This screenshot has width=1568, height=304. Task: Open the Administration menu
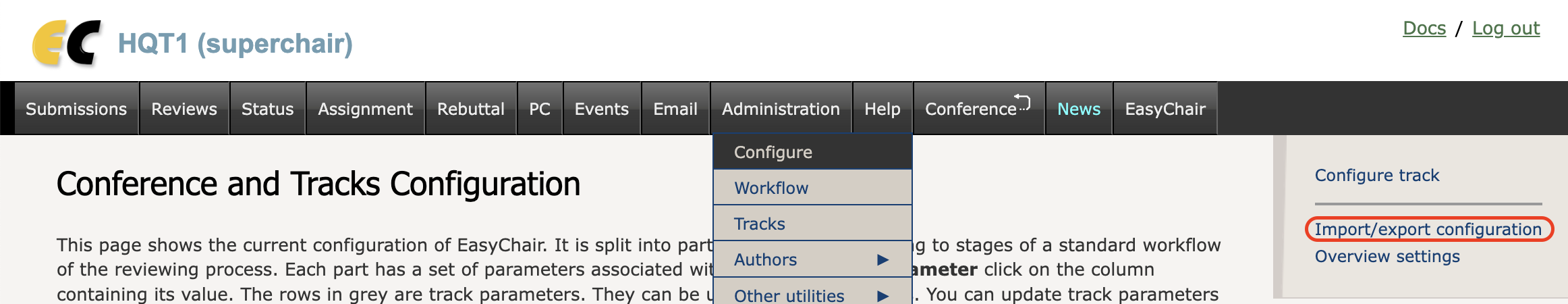point(781,109)
